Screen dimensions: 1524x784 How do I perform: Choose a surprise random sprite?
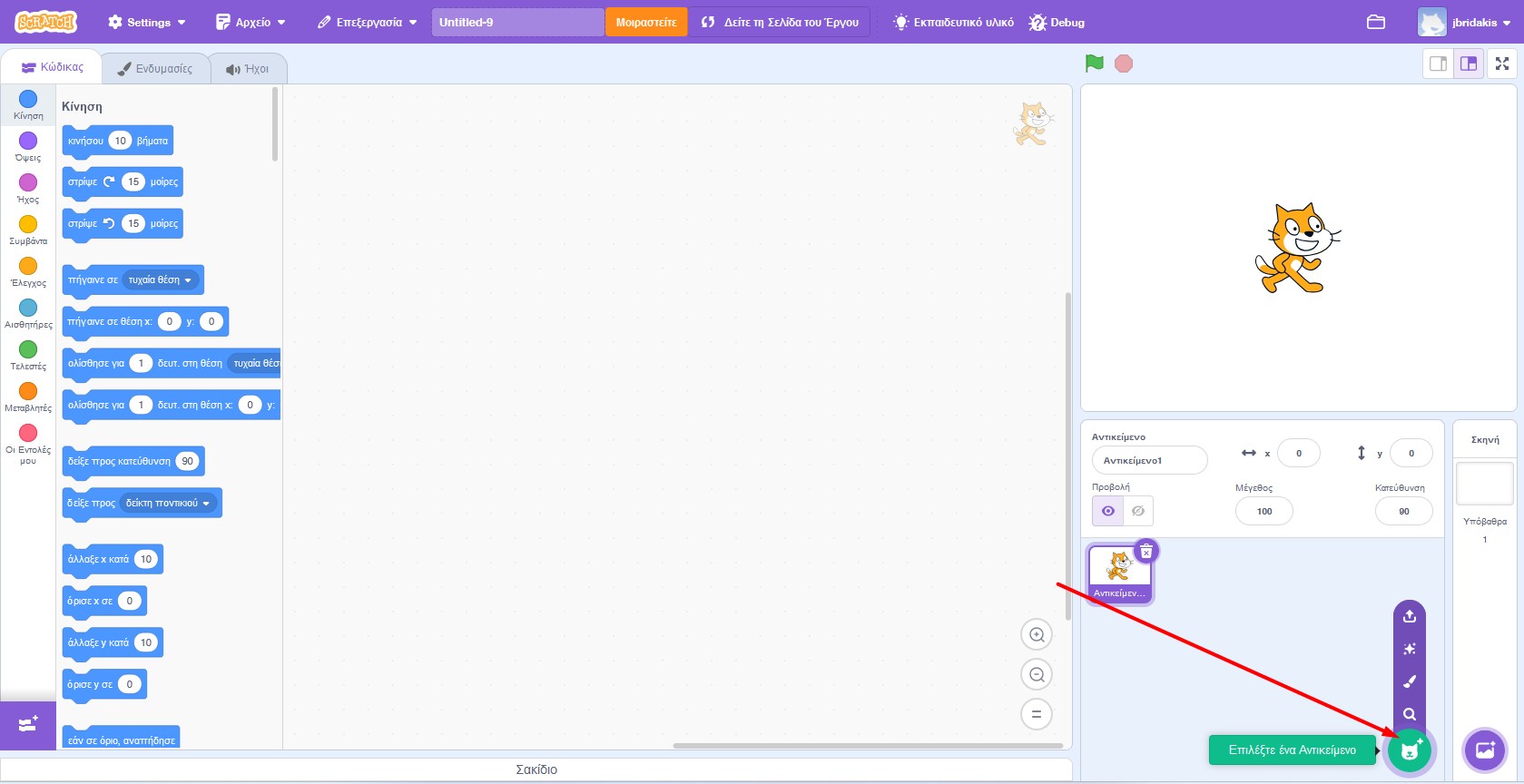[1410, 649]
